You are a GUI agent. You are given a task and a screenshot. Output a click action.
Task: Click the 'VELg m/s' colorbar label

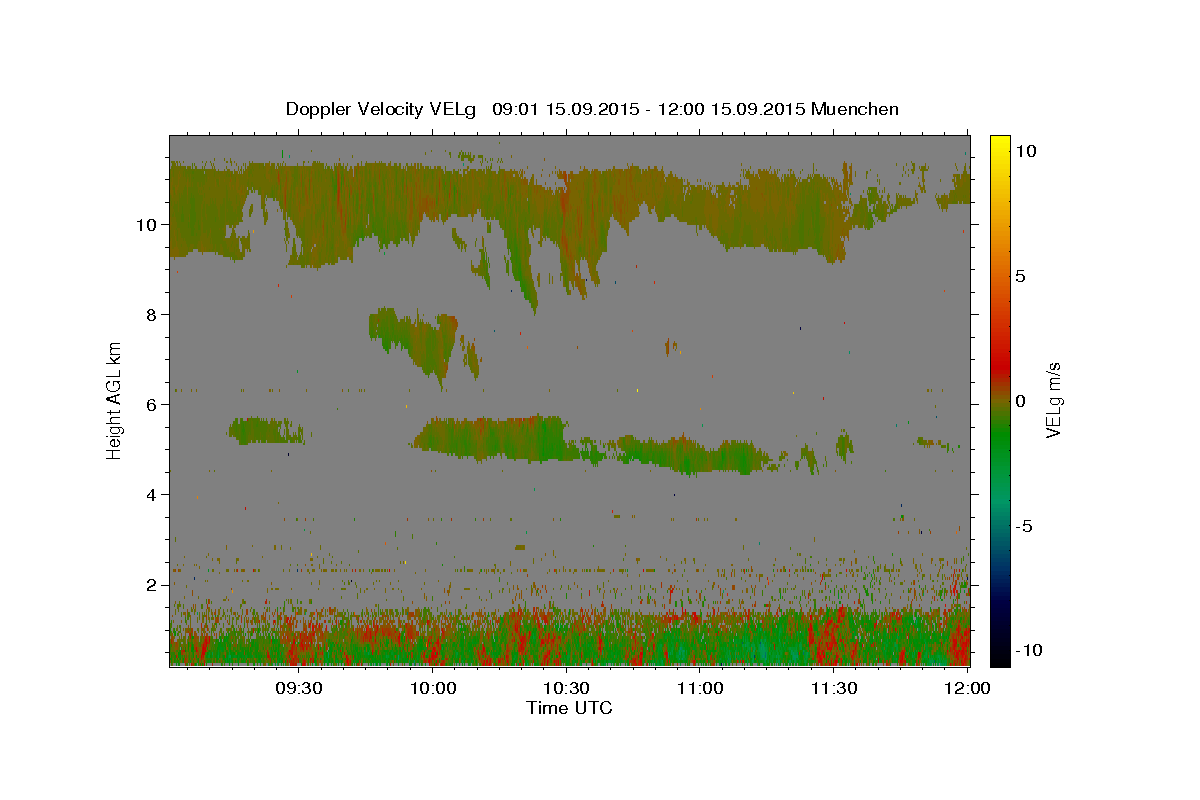coord(1053,400)
